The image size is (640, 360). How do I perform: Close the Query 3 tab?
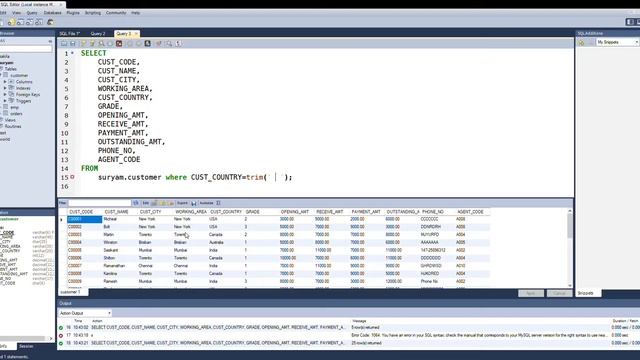pos(136,33)
